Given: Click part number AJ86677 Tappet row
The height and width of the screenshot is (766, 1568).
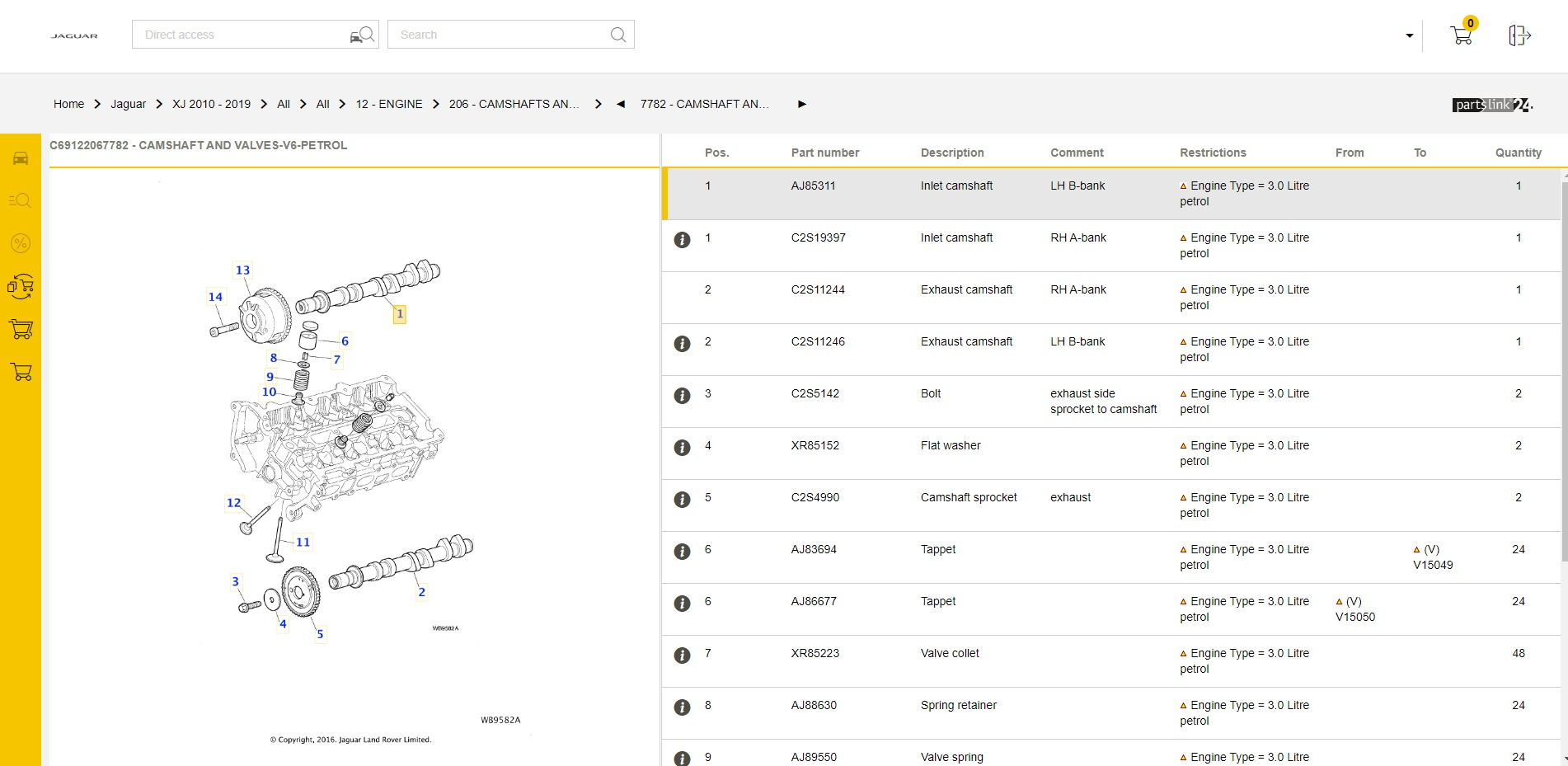Looking at the screenshot, I should [814, 602].
